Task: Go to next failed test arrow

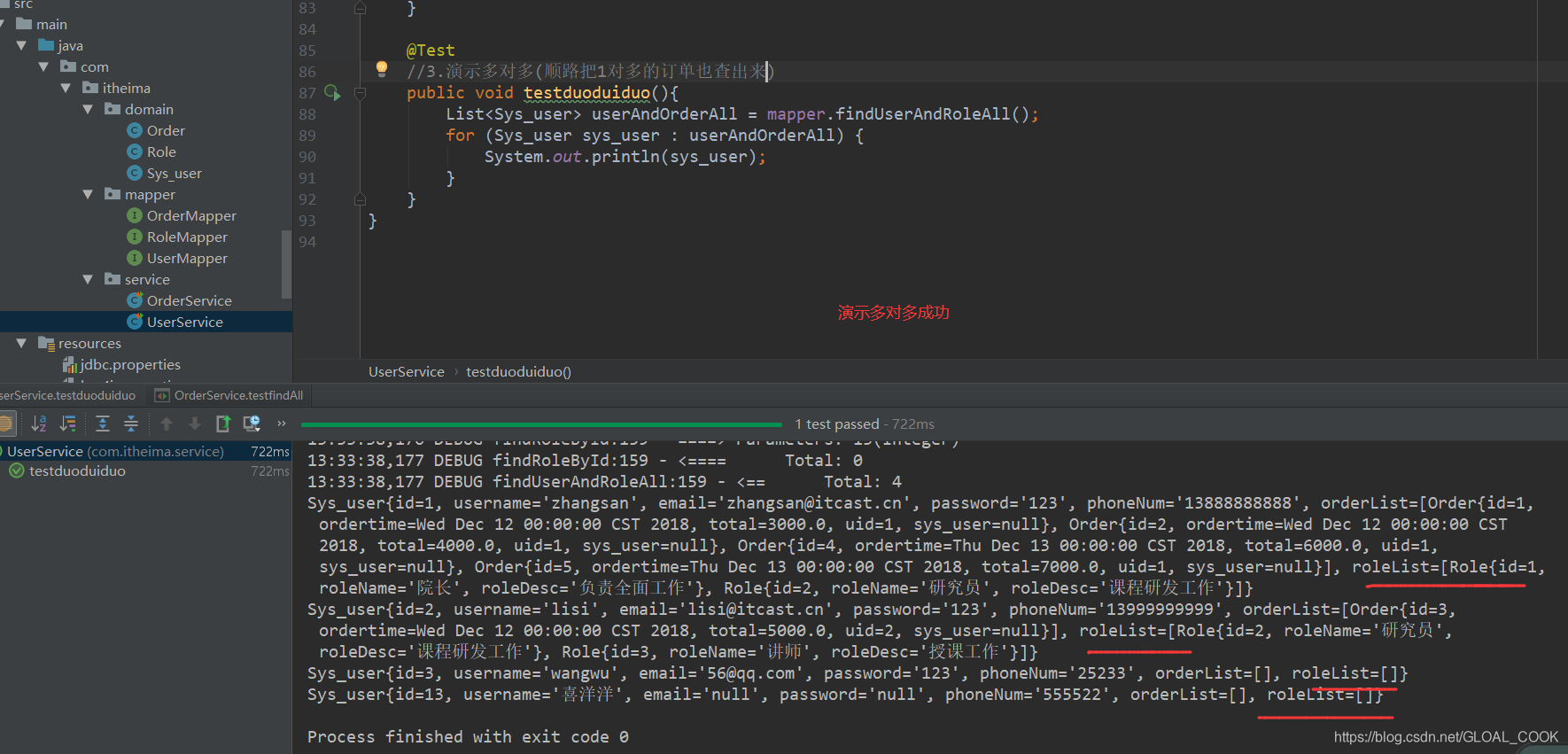Action: pos(195,424)
